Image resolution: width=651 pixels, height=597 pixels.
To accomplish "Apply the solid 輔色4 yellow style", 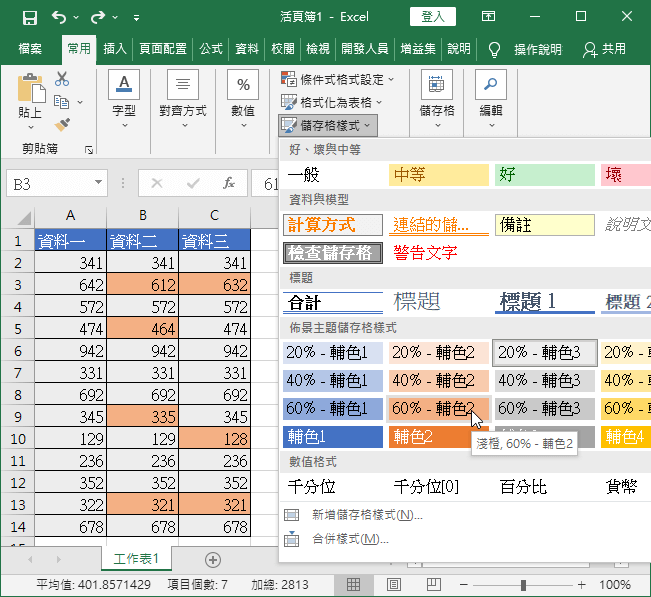I will [x=625, y=437].
